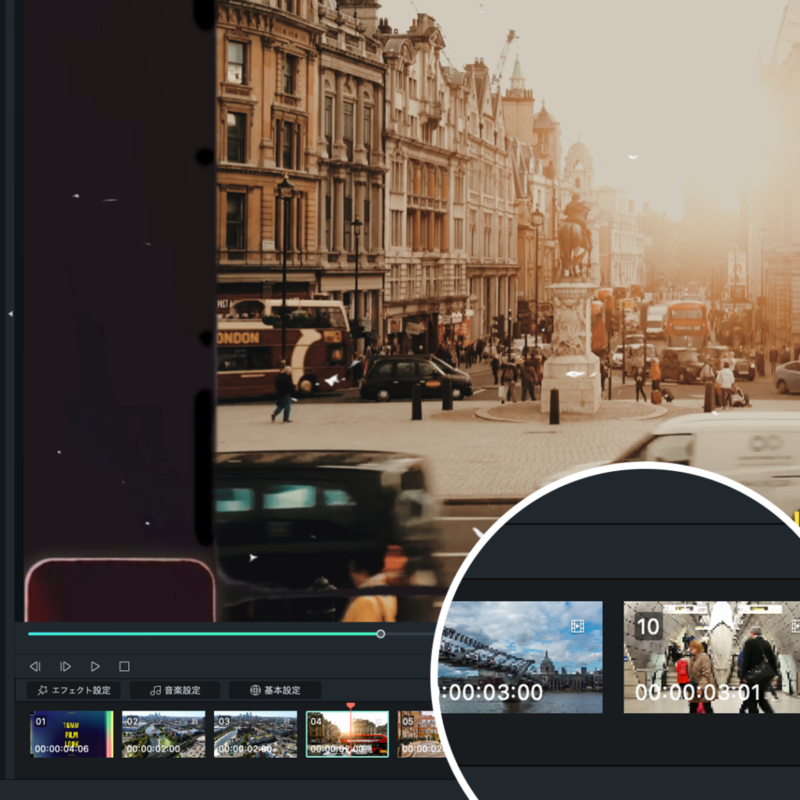Click the next frame button
Image resolution: width=800 pixels, height=800 pixels.
(x=65, y=666)
